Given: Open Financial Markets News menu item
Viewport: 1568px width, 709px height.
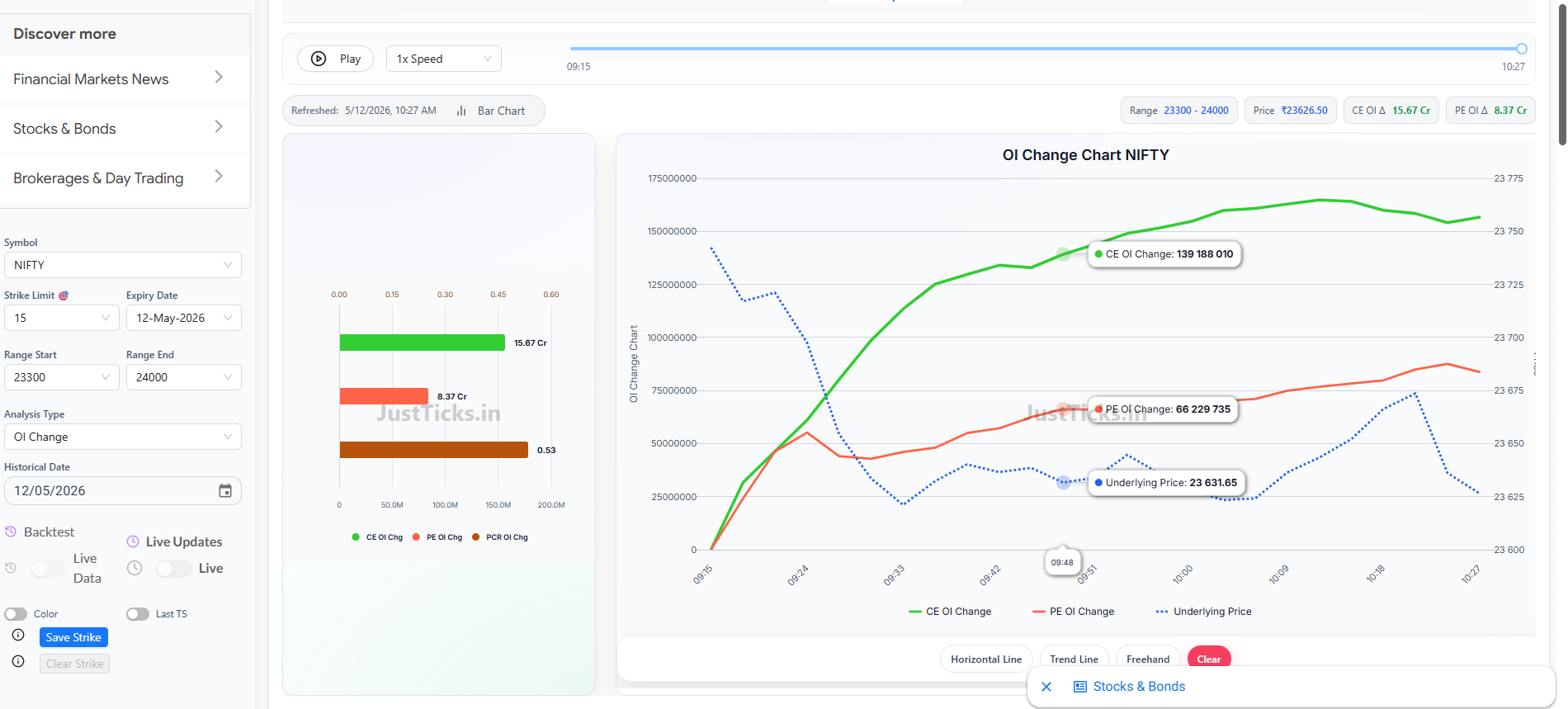Looking at the screenshot, I should coord(125,79).
